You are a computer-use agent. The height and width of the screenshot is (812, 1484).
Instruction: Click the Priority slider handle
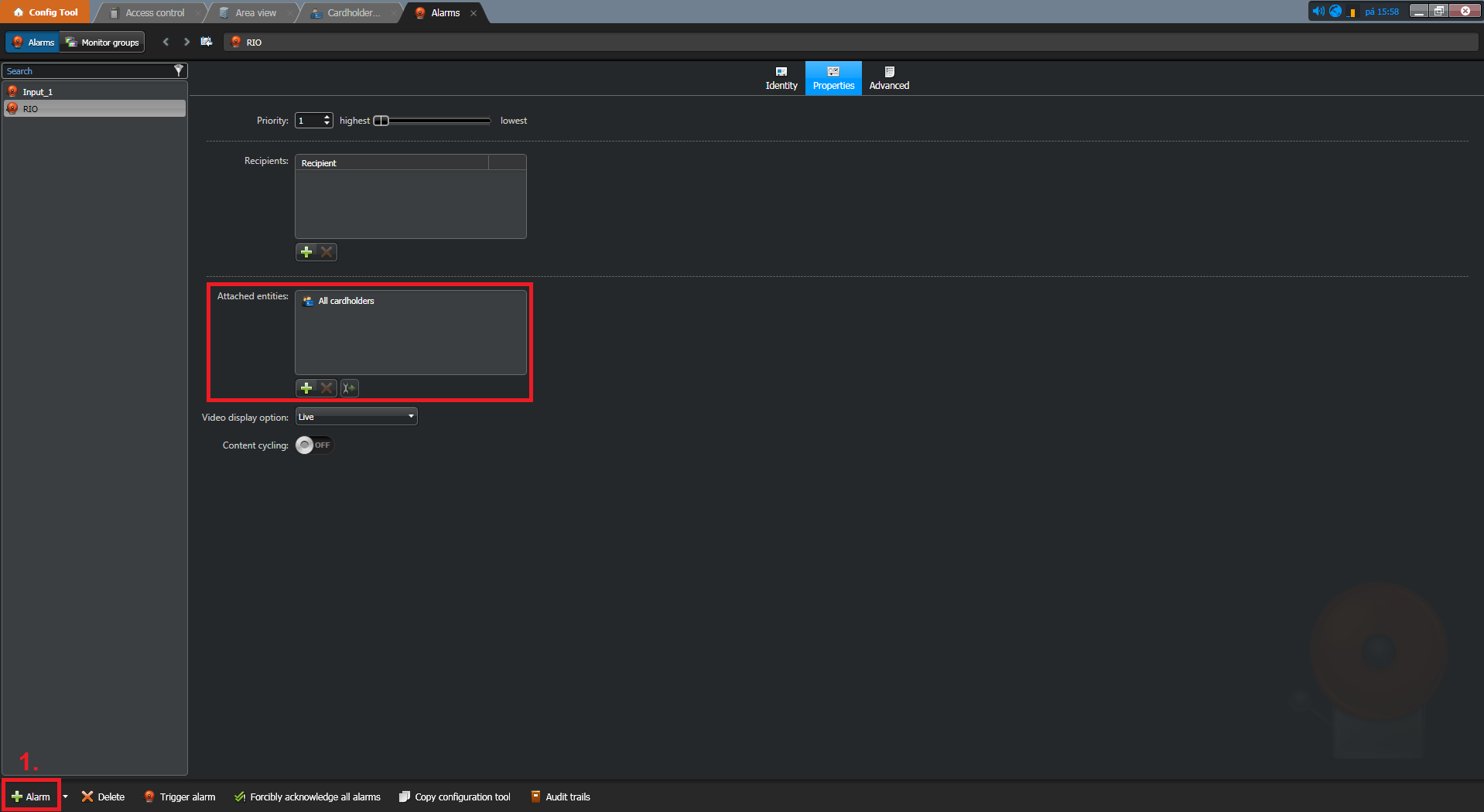click(381, 121)
